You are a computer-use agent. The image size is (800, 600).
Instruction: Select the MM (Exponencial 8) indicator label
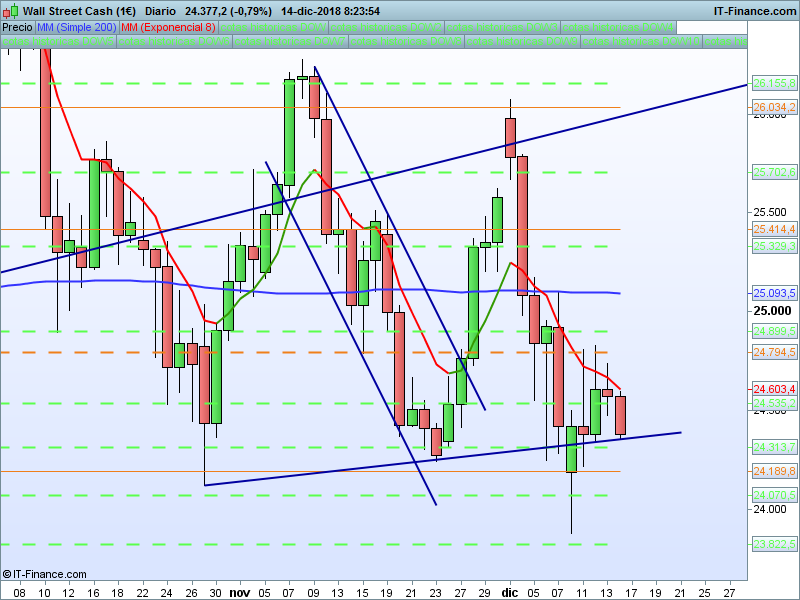(168, 27)
